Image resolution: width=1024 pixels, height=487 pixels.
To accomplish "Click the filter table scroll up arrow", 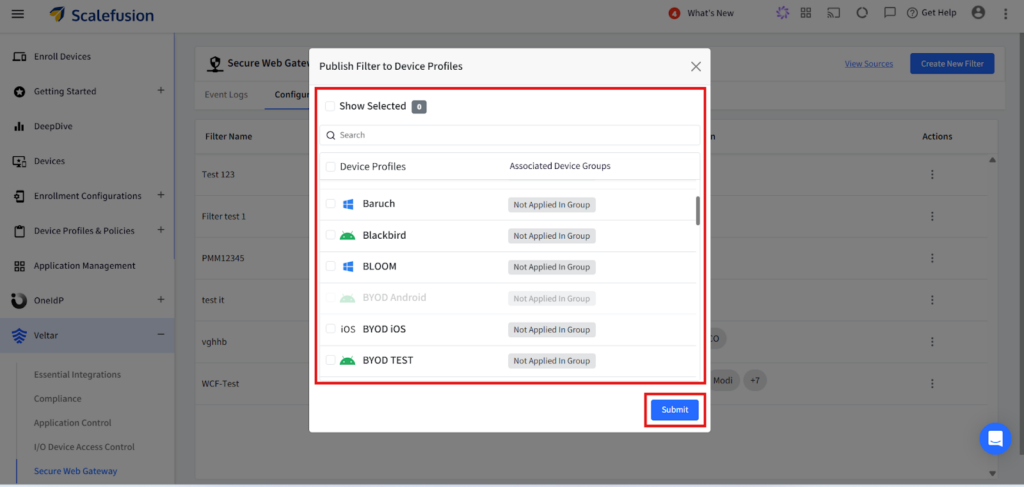I will [x=993, y=160].
